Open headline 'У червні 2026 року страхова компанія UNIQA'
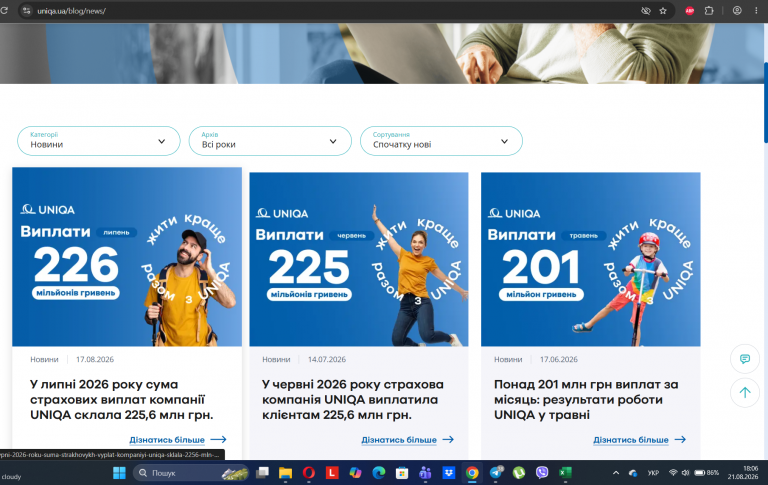This screenshot has height=485, width=768. pyautogui.click(x=353, y=399)
